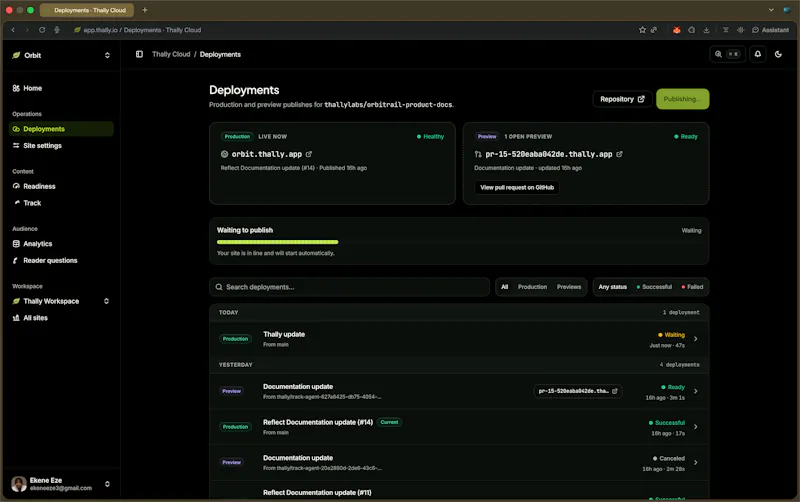This screenshot has height=502, width=800.
Task: Open Track in the sidebar
Action: (61, 203)
